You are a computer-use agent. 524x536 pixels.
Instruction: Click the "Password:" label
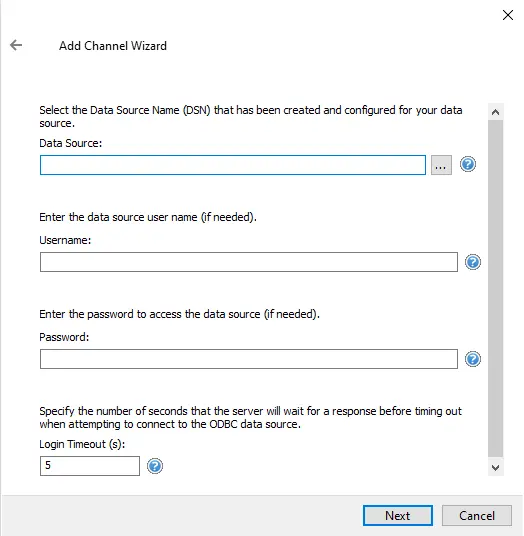[x=64, y=337]
